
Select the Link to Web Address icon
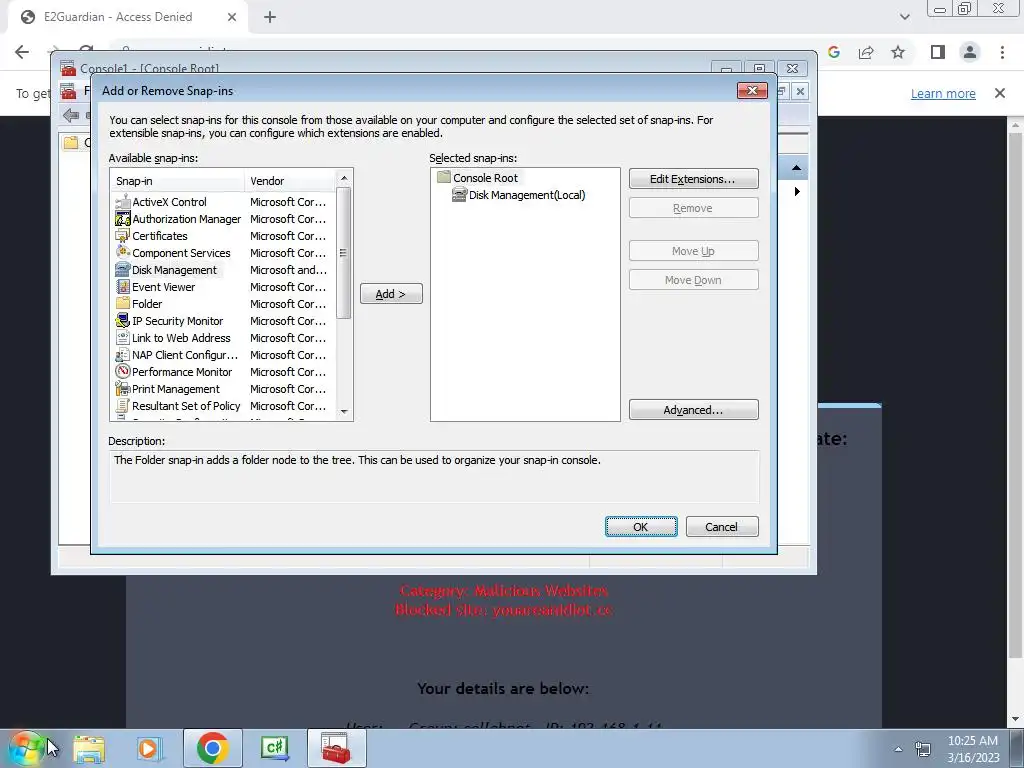tap(123, 338)
